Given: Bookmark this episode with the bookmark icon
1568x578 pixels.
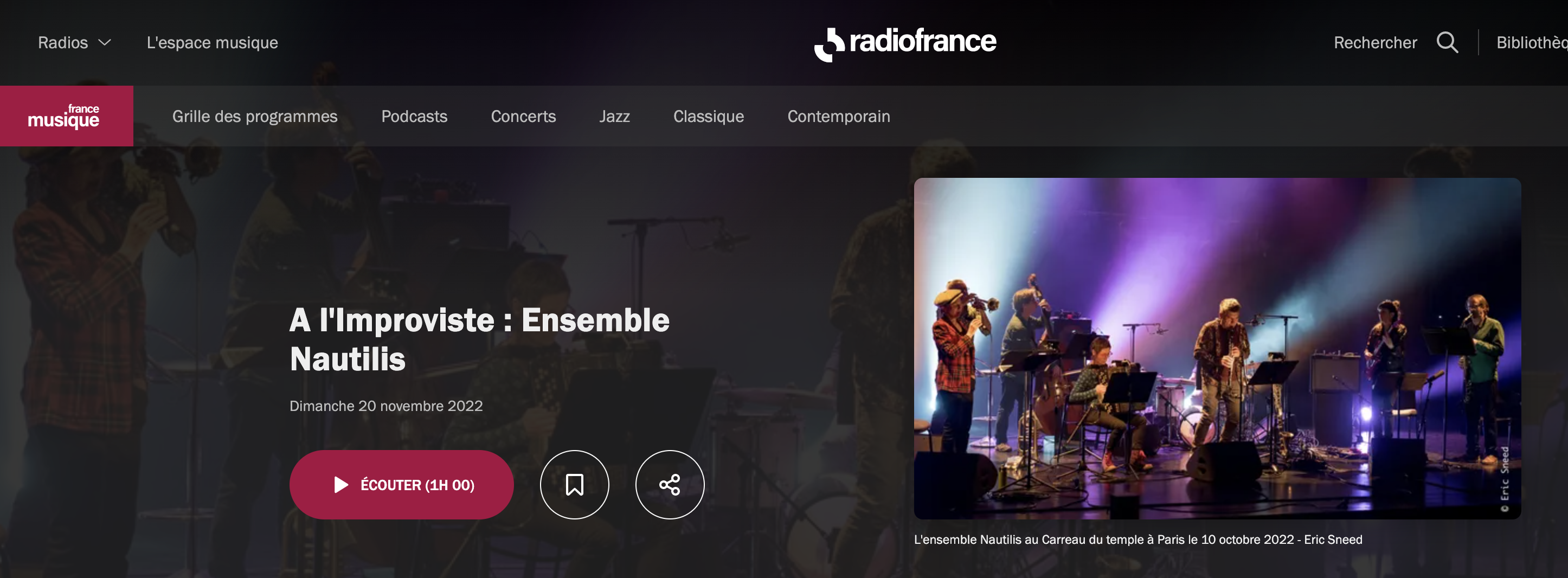Looking at the screenshot, I should 574,484.
